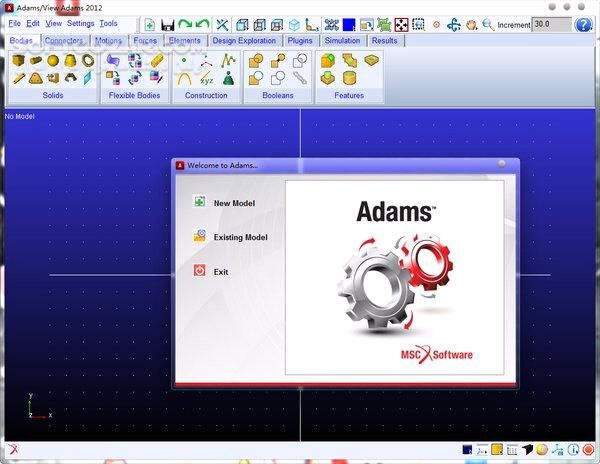The image size is (600, 464).
Task: Click New Model in welcome dialog
Action: [x=234, y=203]
